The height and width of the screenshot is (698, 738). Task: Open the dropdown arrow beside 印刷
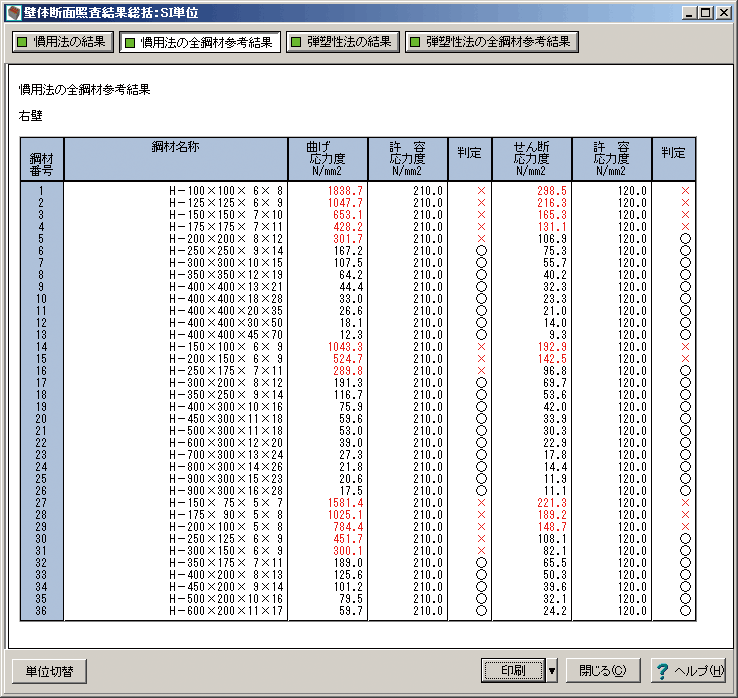coord(552,670)
